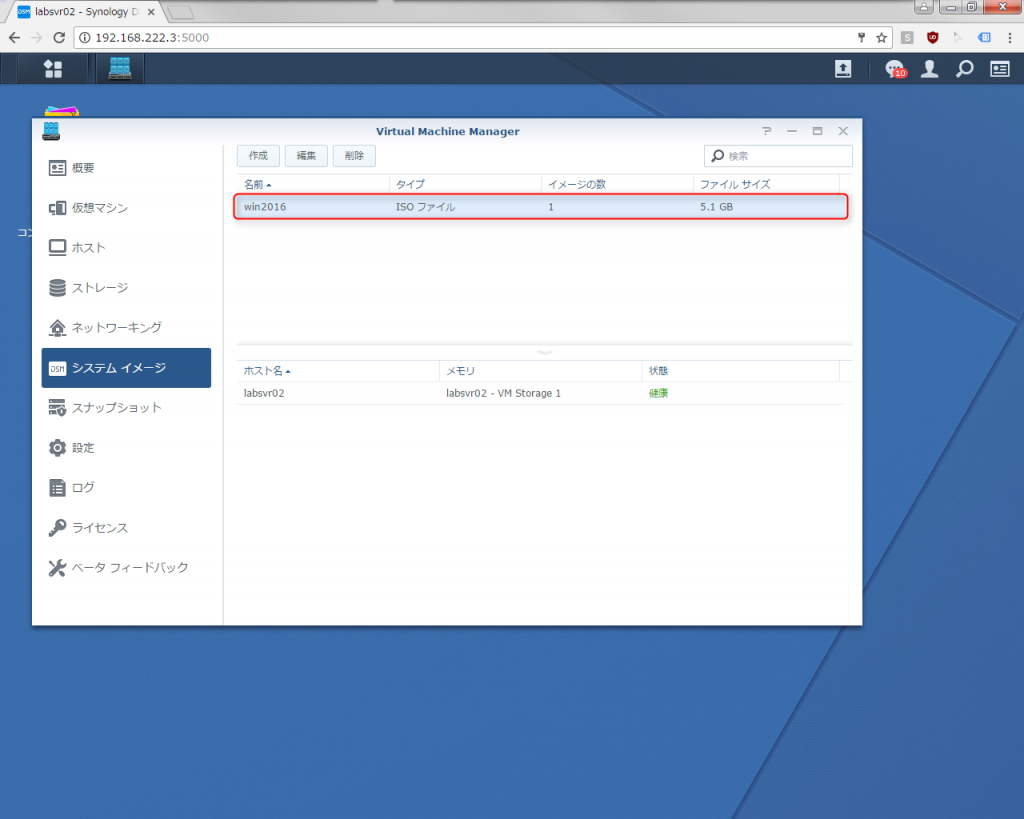Sort by 状態 column header

coord(741,371)
